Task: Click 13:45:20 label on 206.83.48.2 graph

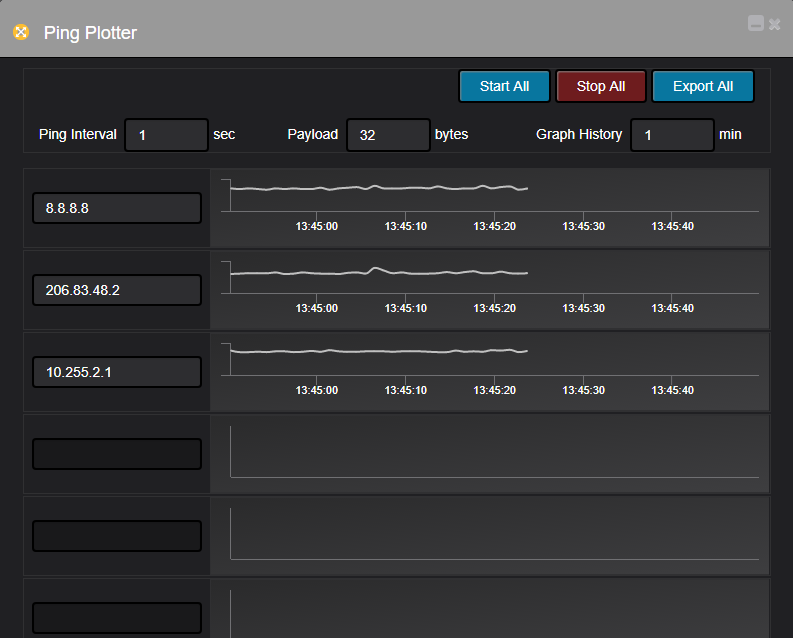Action: [x=495, y=308]
